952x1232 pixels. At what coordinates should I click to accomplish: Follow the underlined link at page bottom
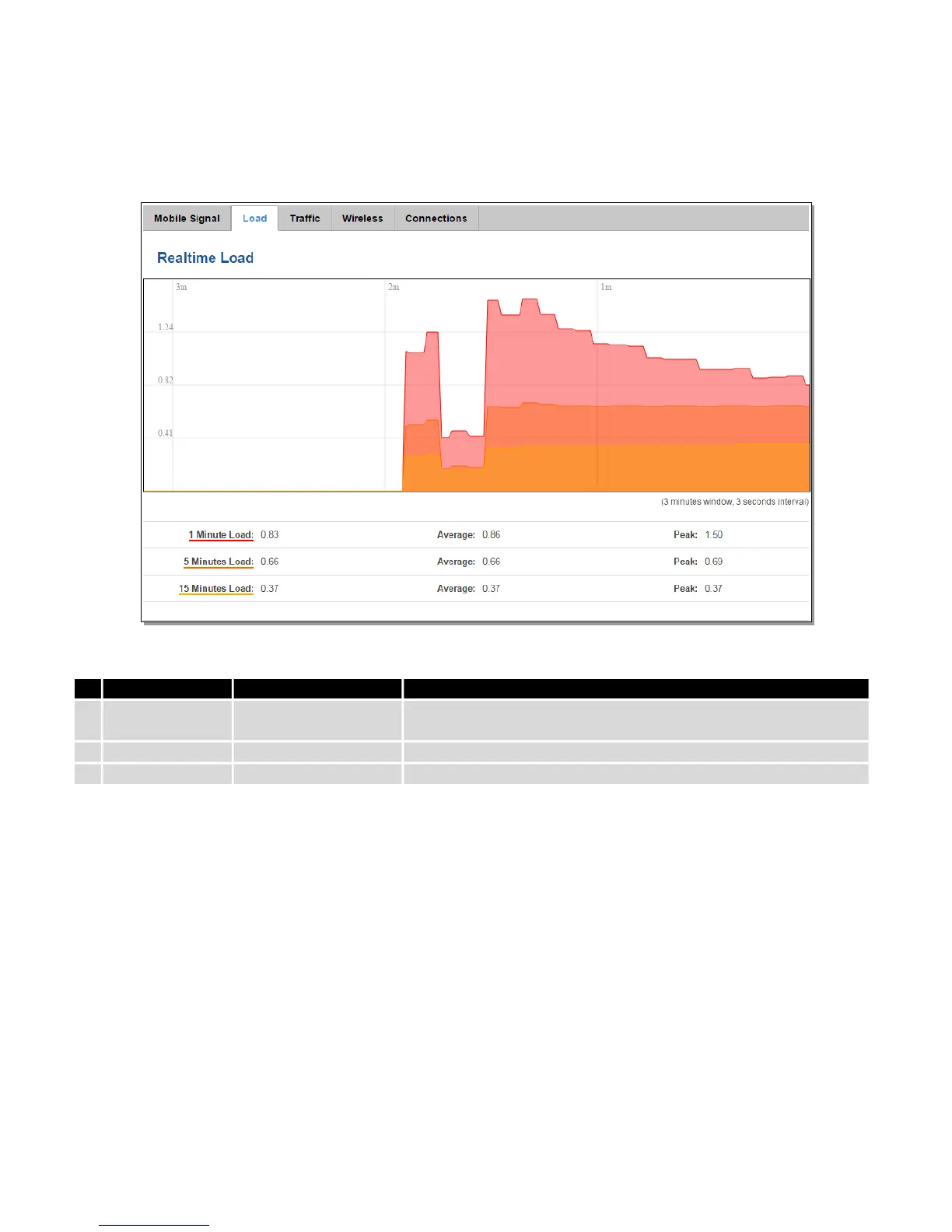pos(154,1225)
